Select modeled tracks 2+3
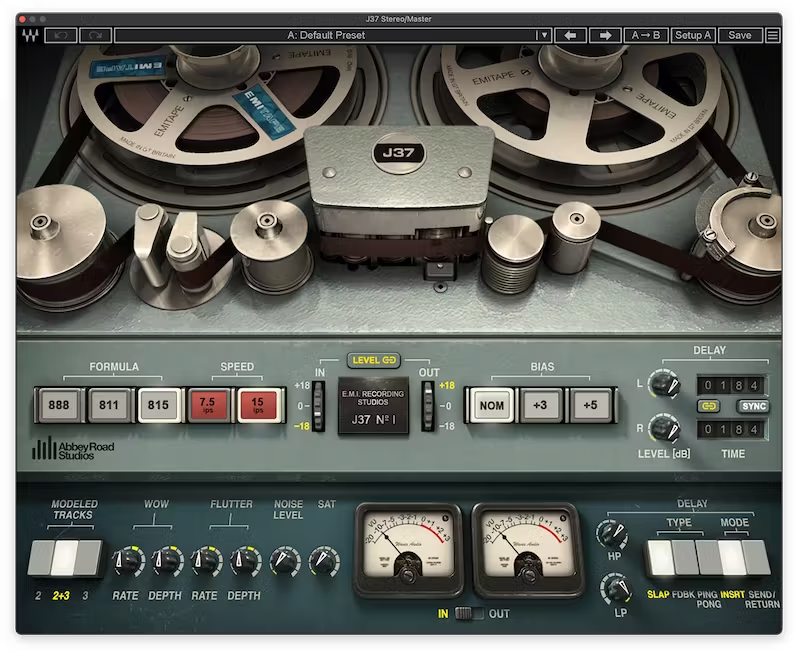 tap(65, 558)
